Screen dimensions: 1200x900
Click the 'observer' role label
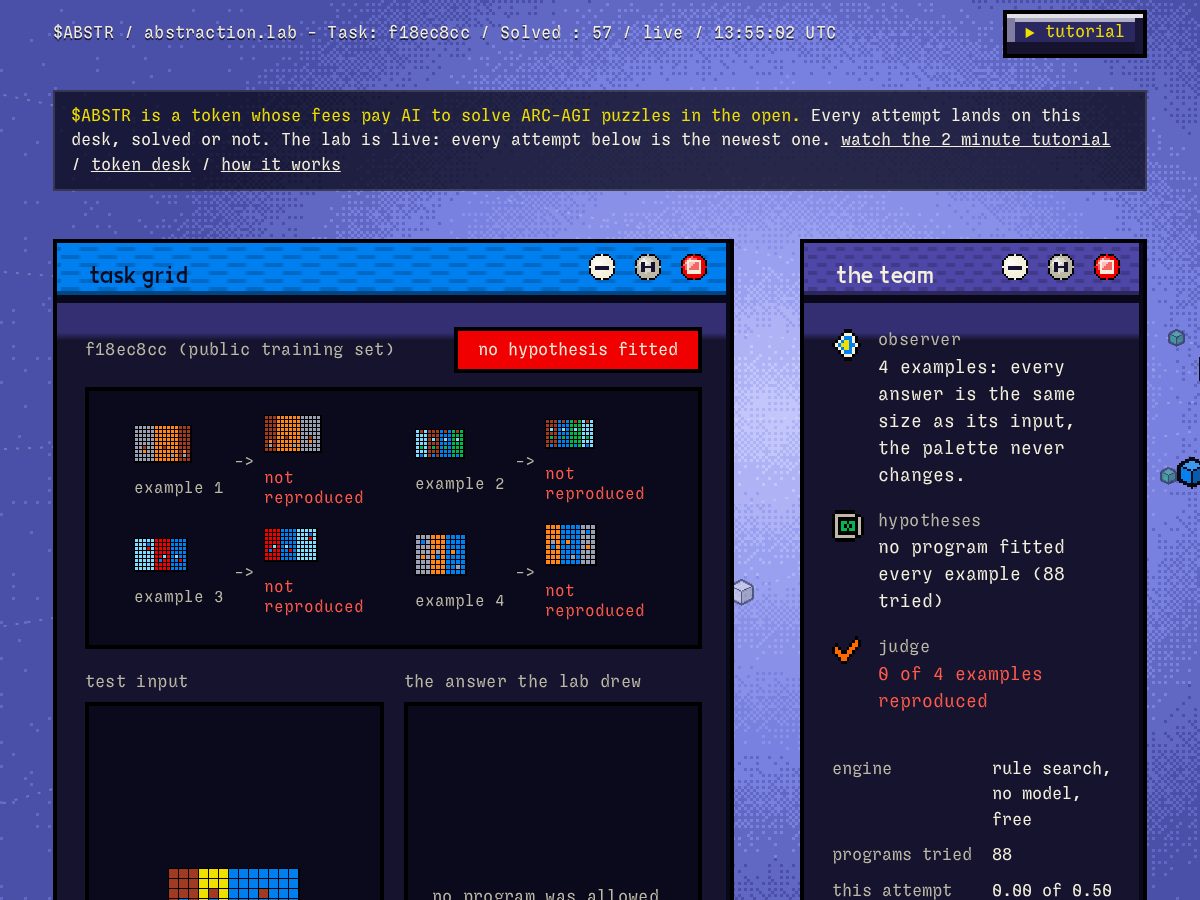919,340
